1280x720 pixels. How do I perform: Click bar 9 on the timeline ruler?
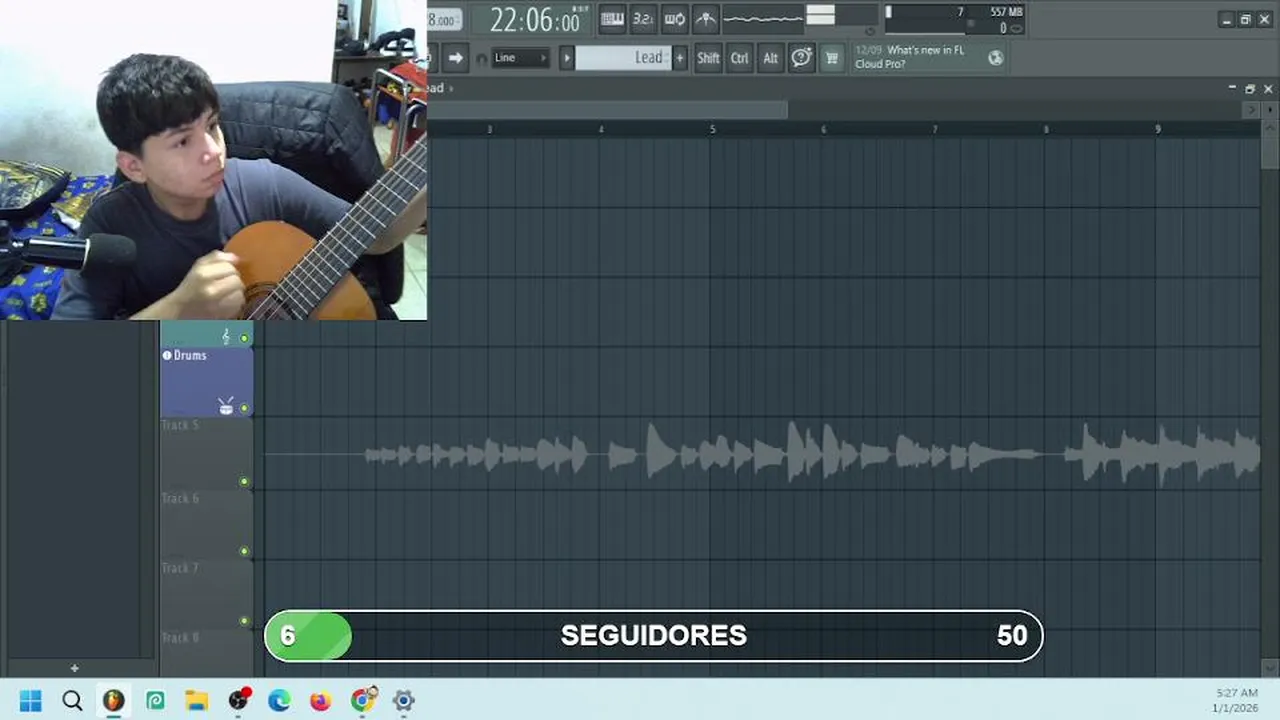coord(1158,130)
